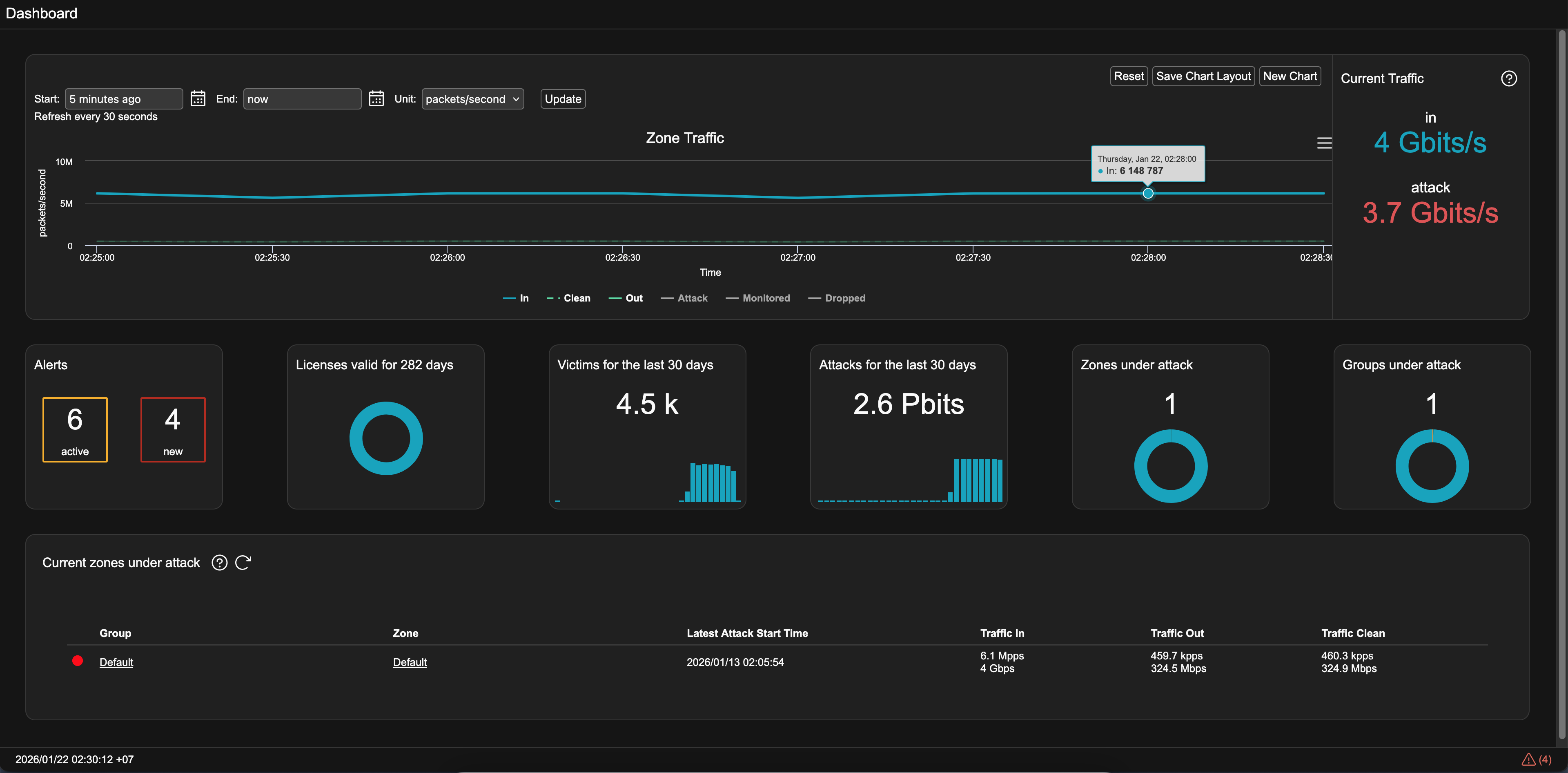
Task: Open the 4 new alerts box
Action: (173, 429)
